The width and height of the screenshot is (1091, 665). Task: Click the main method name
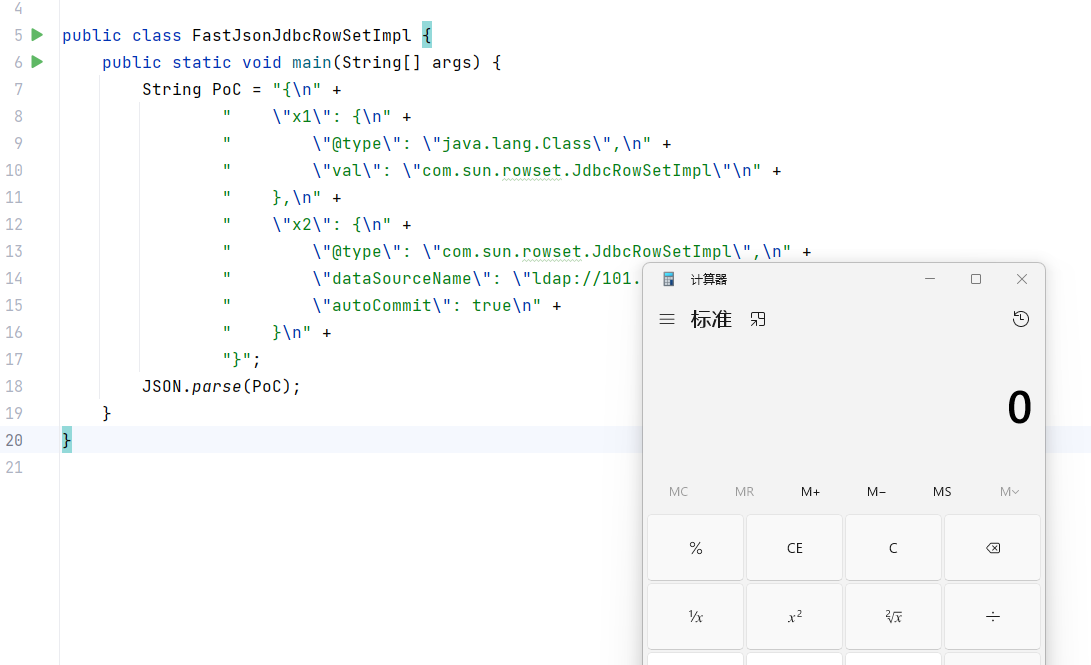311,63
